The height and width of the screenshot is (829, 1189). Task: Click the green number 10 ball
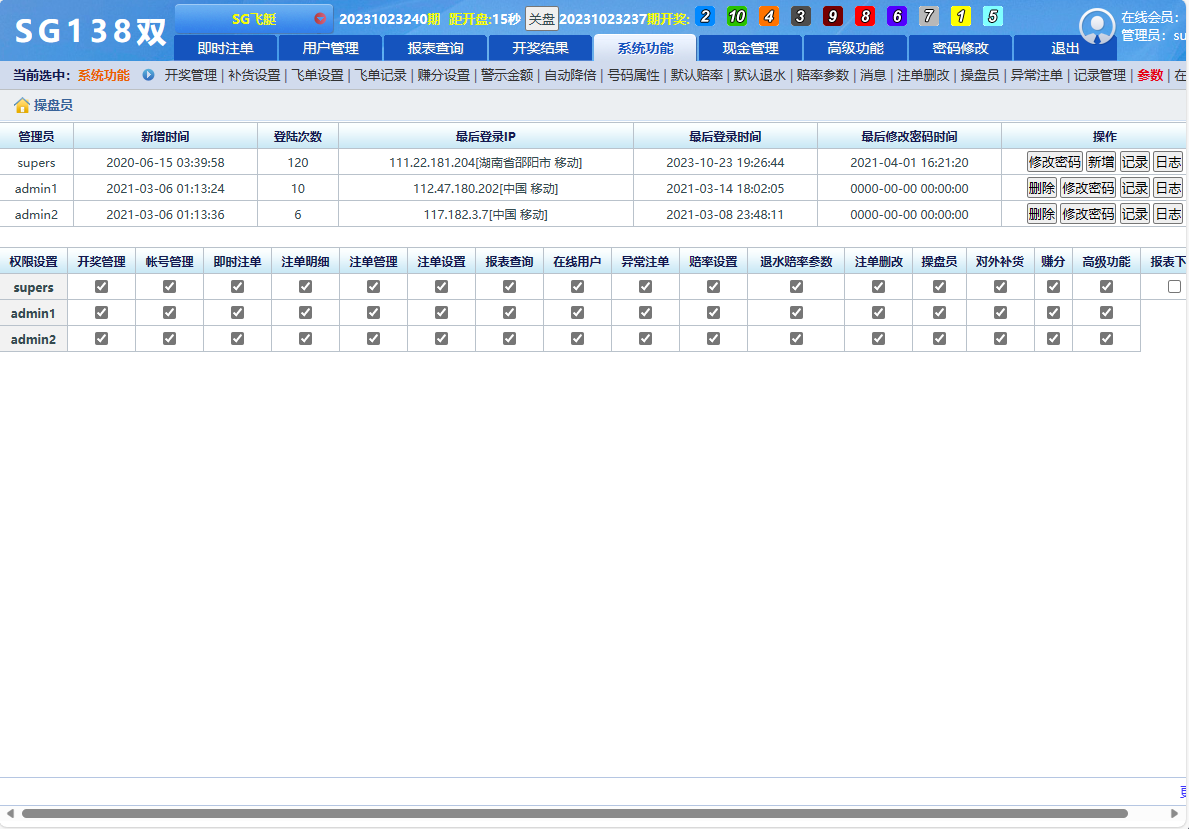pyautogui.click(x=737, y=16)
